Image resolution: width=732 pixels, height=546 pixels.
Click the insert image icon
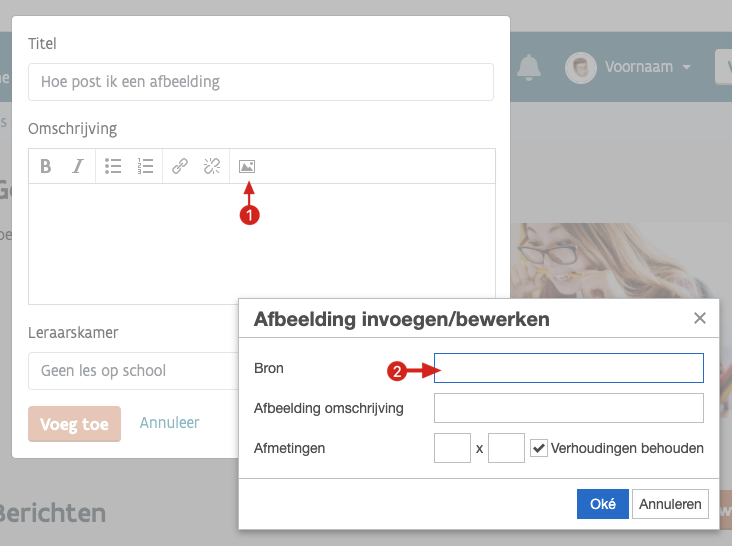click(247, 166)
